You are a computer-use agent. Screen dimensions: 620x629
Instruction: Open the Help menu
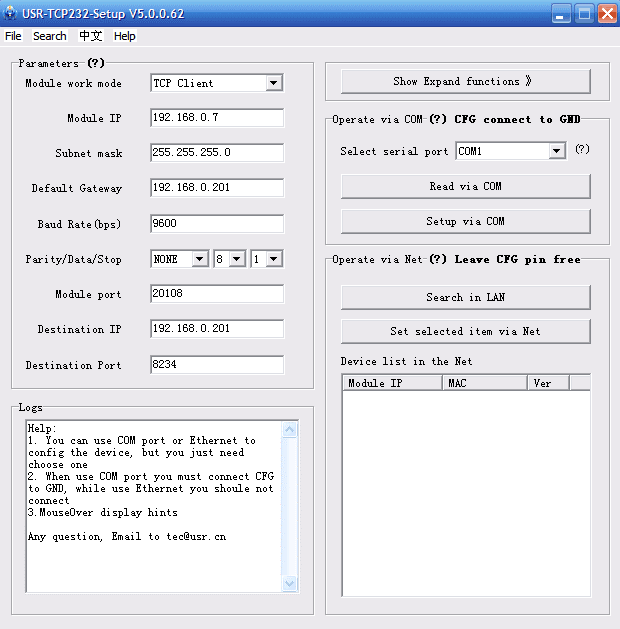pyautogui.click(x=125, y=36)
